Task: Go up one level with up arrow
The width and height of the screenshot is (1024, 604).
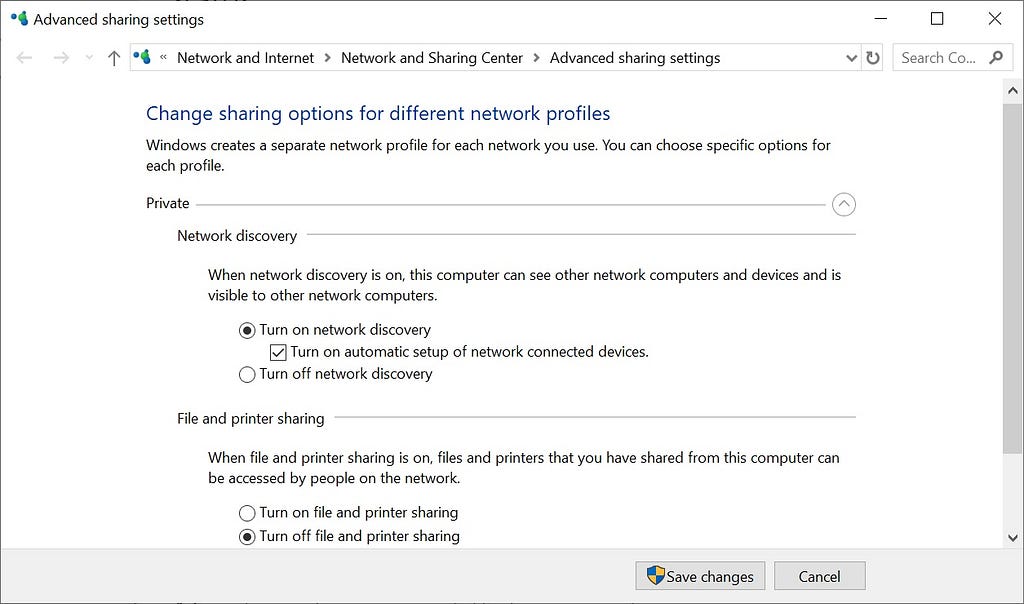Action: (114, 58)
